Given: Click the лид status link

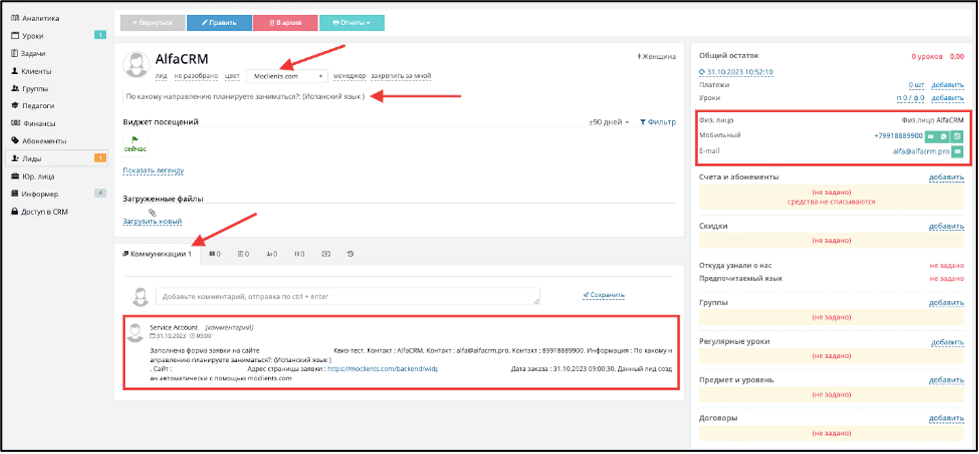Looking at the screenshot, I should [x=162, y=76].
